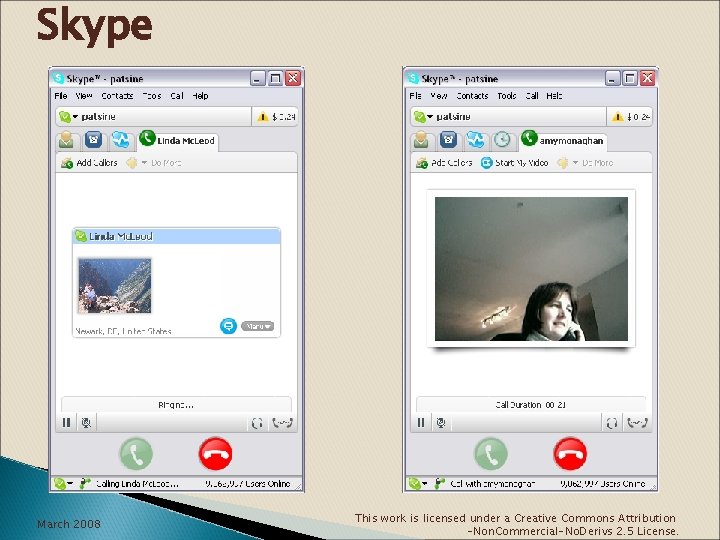Image resolution: width=720 pixels, height=540 pixels.
Task: Click Newark, DE, United States location text
Action: click(124, 331)
